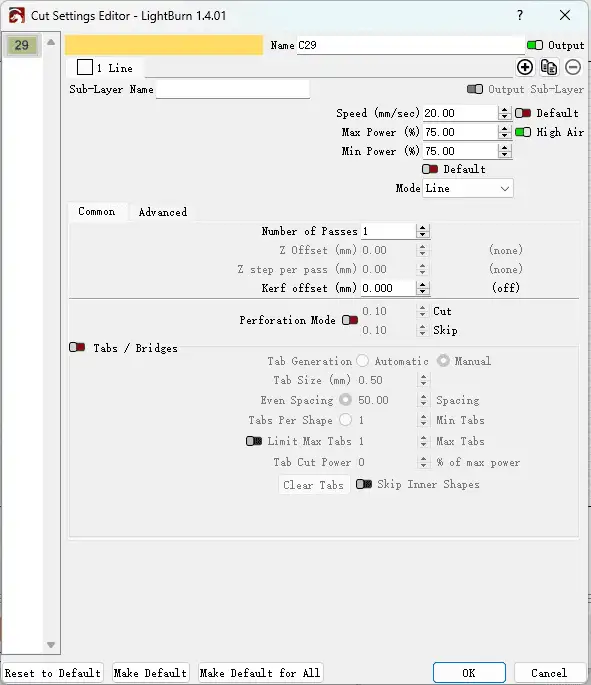Click the Min Power value 75.00

coord(460,151)
